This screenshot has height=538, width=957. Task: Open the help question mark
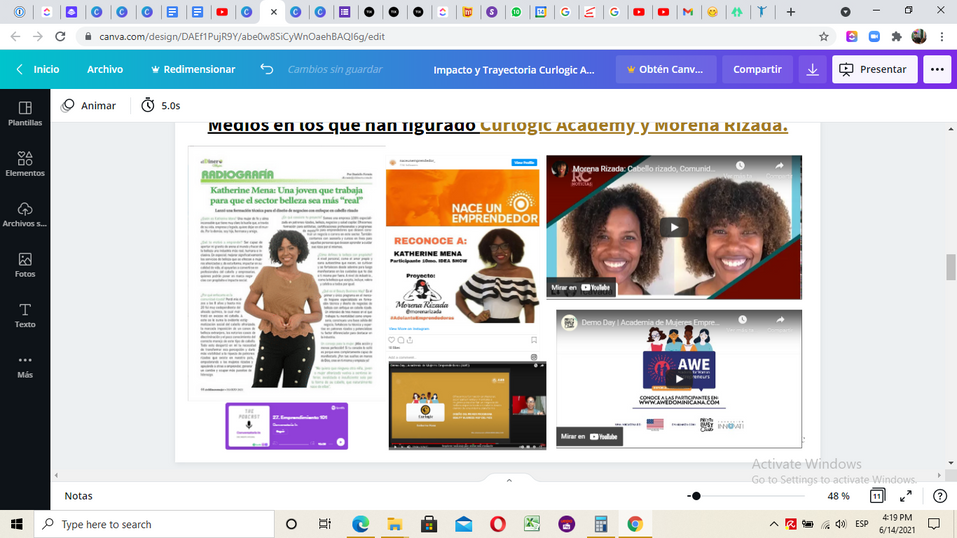click(x=940, y=496)
